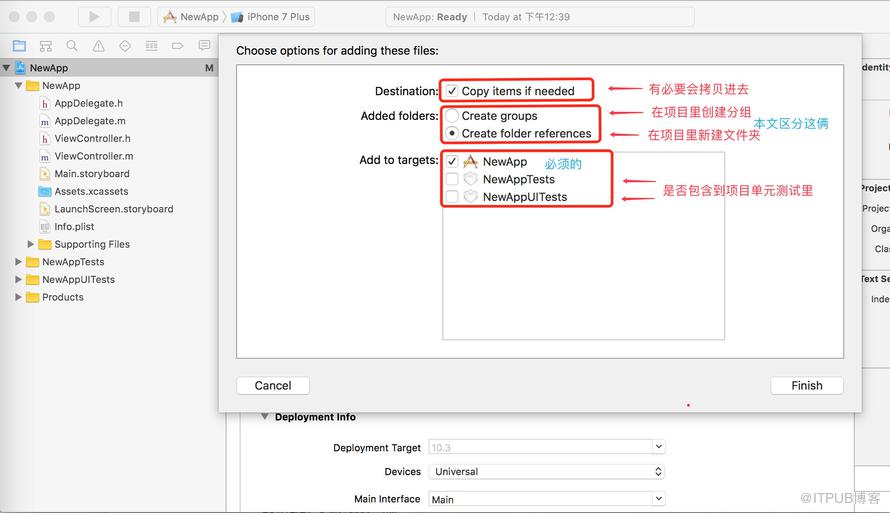The image size is (890, 513).
Task: Expand the Products group
Action: click(x=18, y=297)
